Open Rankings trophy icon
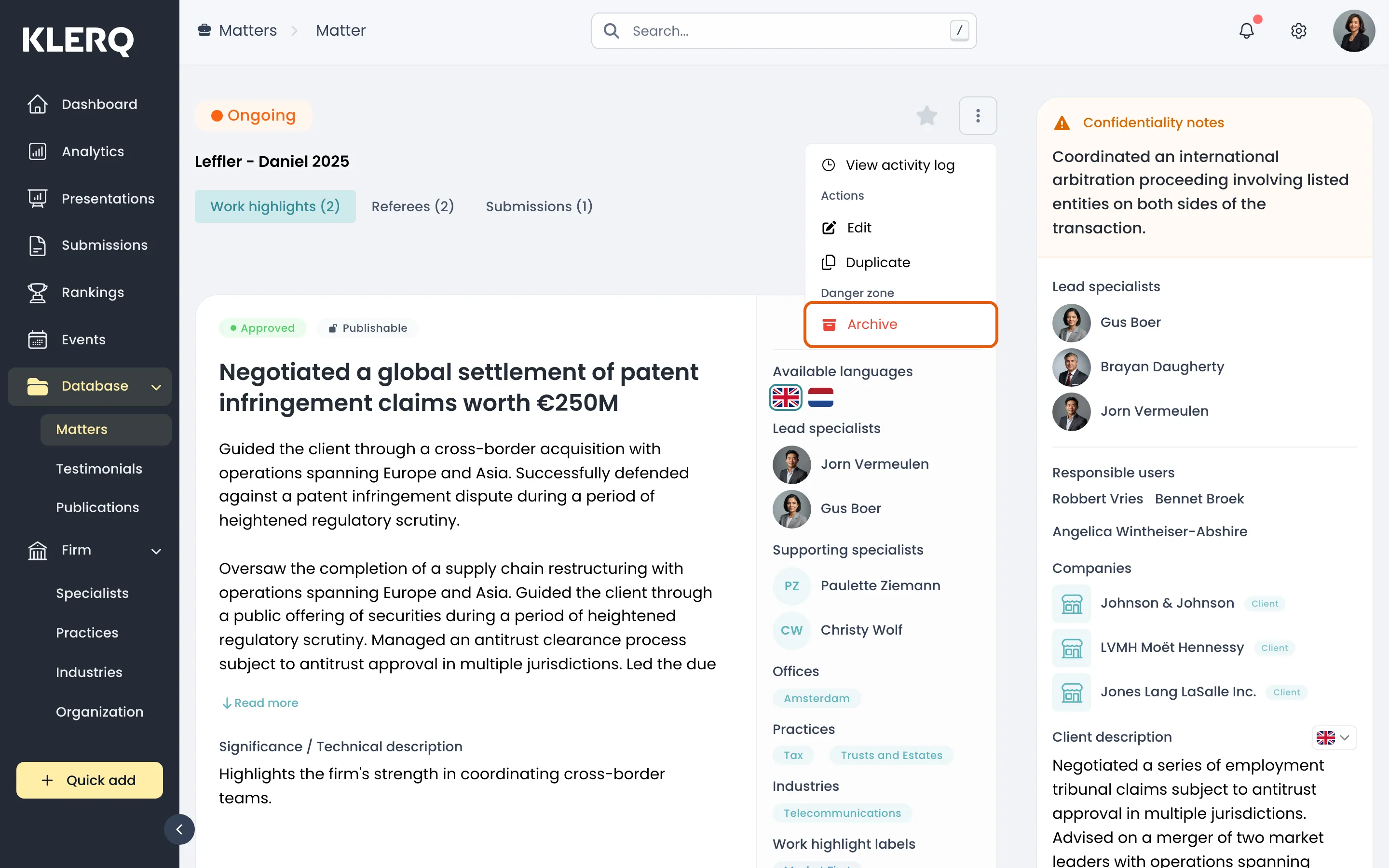The height and width of the screenshot is (868, 1389). tap(37, 292)
